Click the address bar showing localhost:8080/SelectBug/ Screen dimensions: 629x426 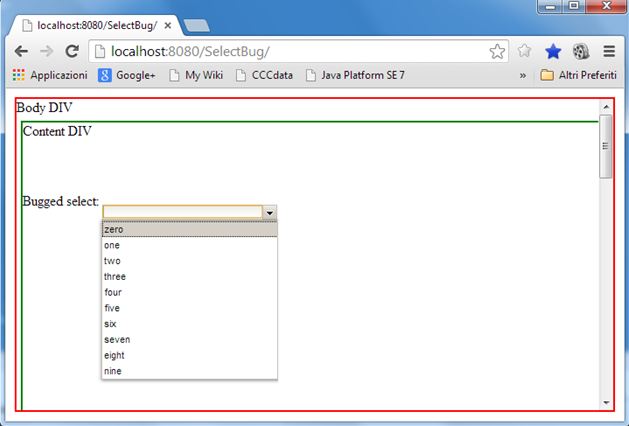(x=298, y=51)
